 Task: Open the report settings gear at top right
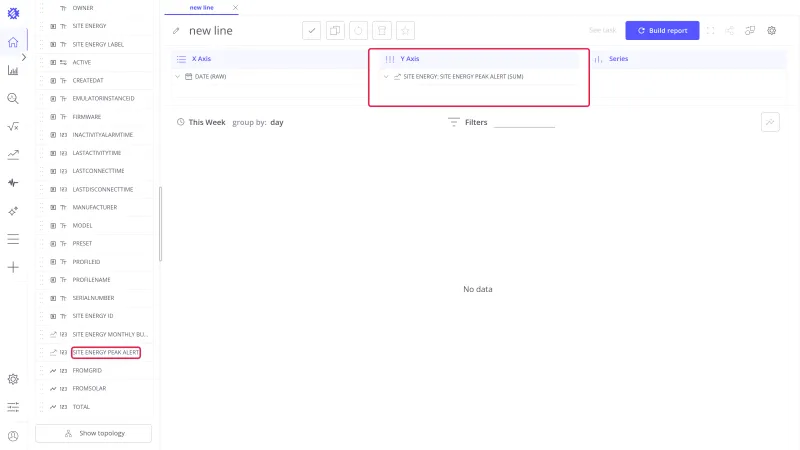click(771, 31)
